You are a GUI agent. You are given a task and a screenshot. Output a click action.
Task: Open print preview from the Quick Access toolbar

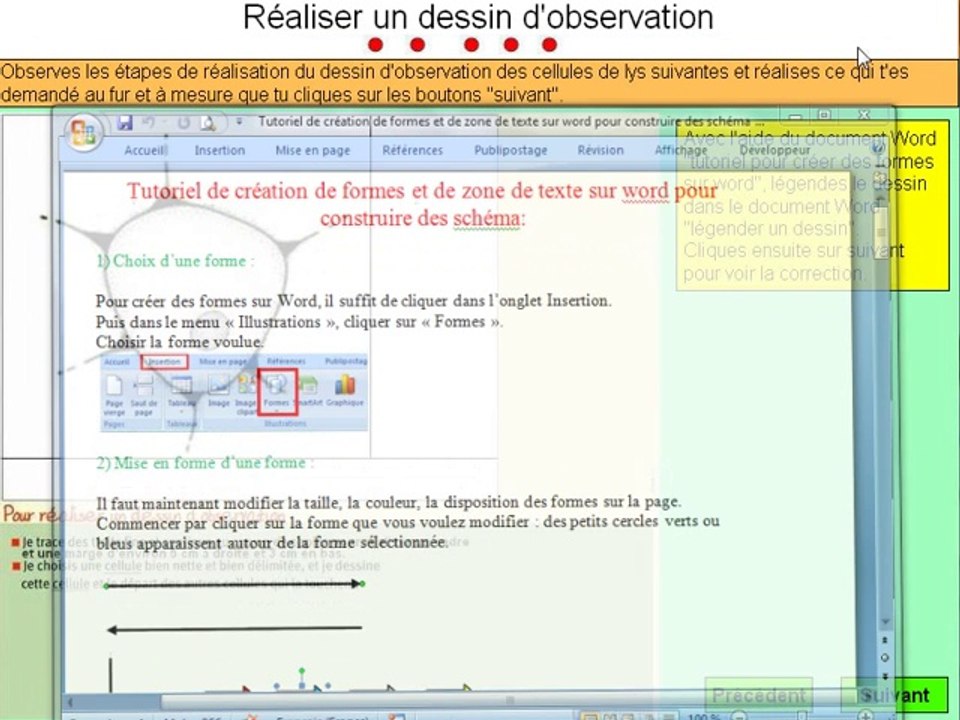click(208, 123)
